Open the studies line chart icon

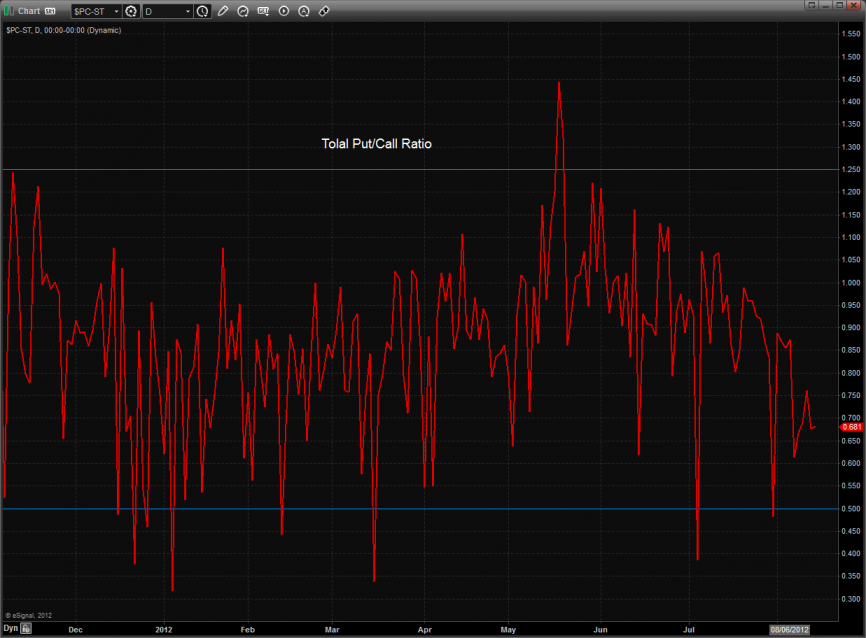coord(243,11)
